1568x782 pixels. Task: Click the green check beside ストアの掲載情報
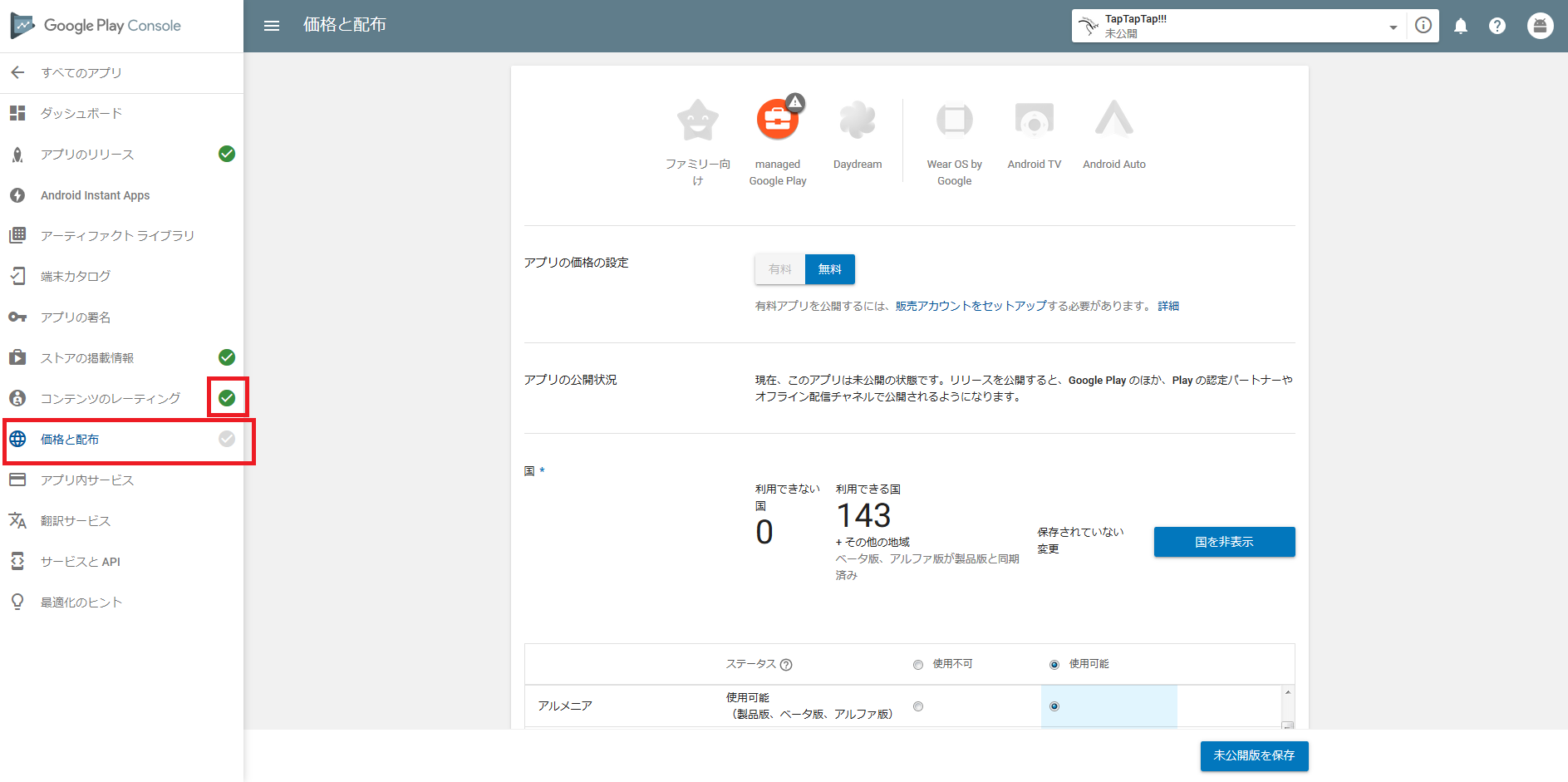point(227,357)
